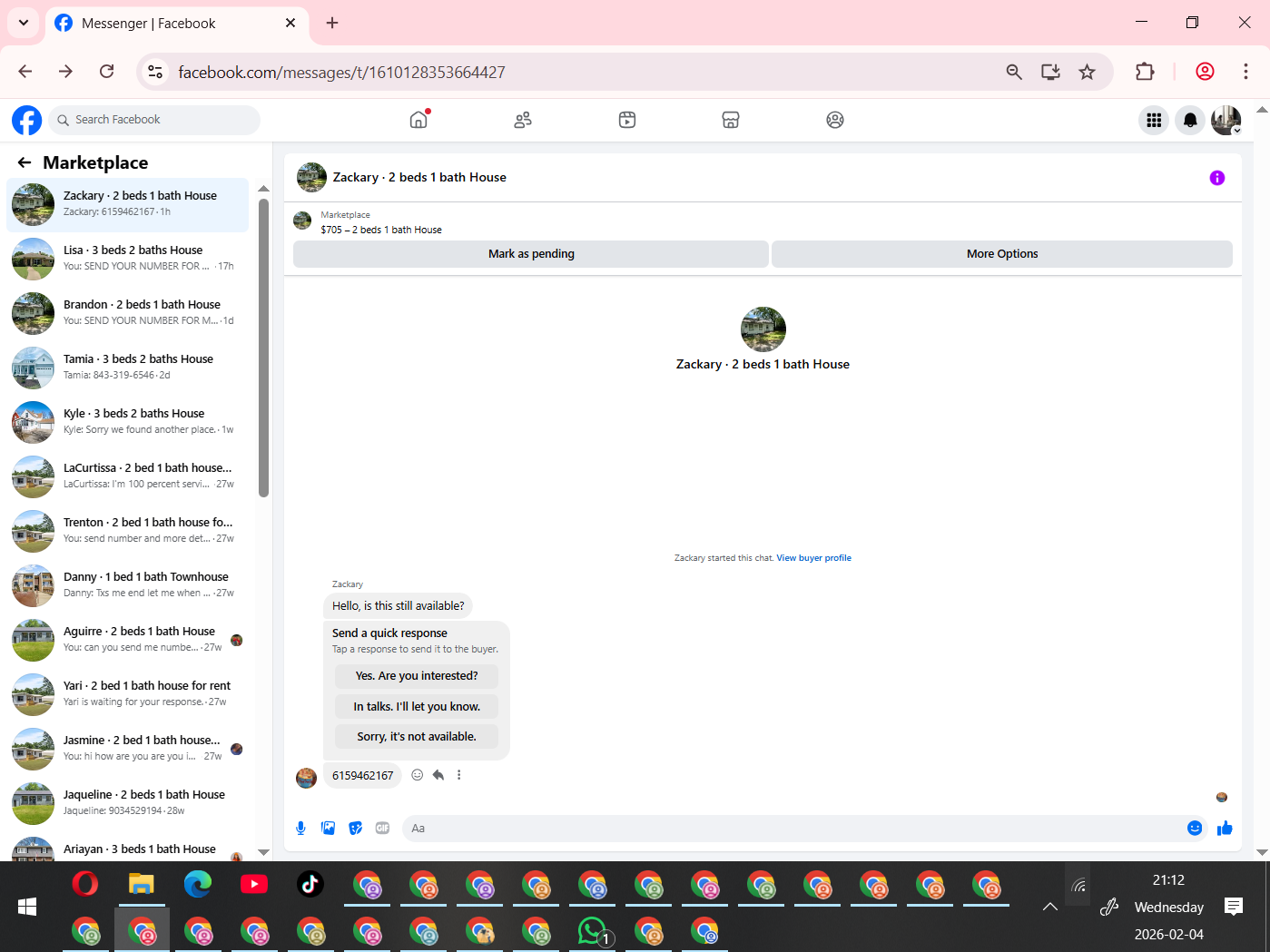Open the Jaqueline 2 beds 1 bath House chat
This screenshot has width=1270, height=952.
(128, 803)
